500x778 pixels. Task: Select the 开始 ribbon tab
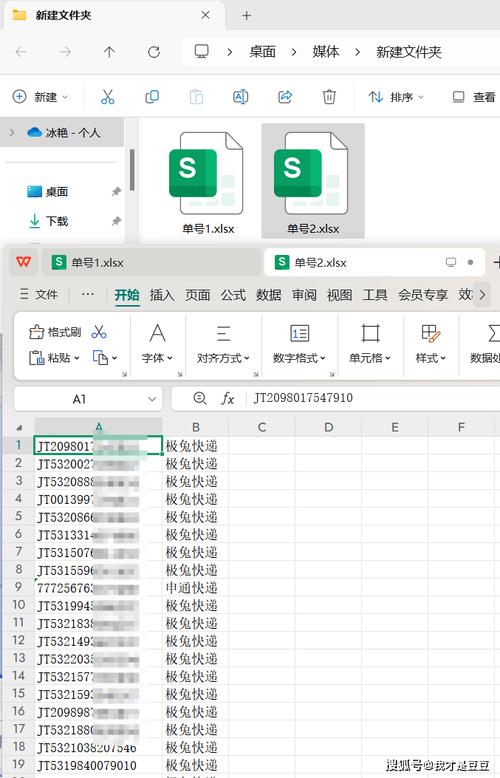coord(127,295)
